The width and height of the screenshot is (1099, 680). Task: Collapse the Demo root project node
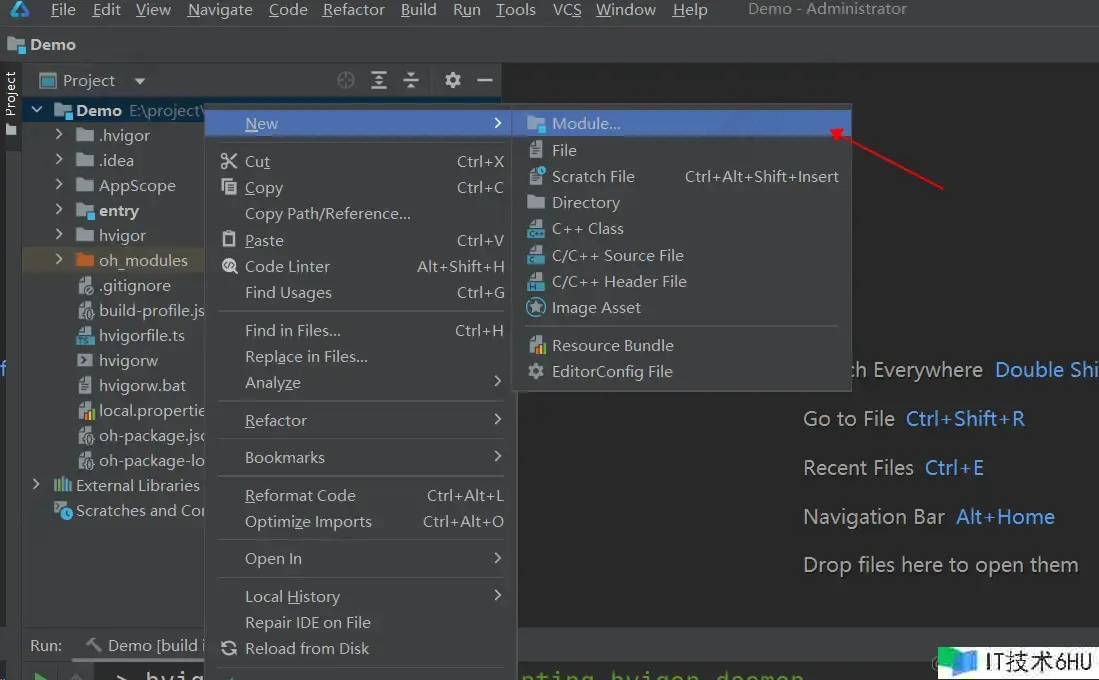37,110
